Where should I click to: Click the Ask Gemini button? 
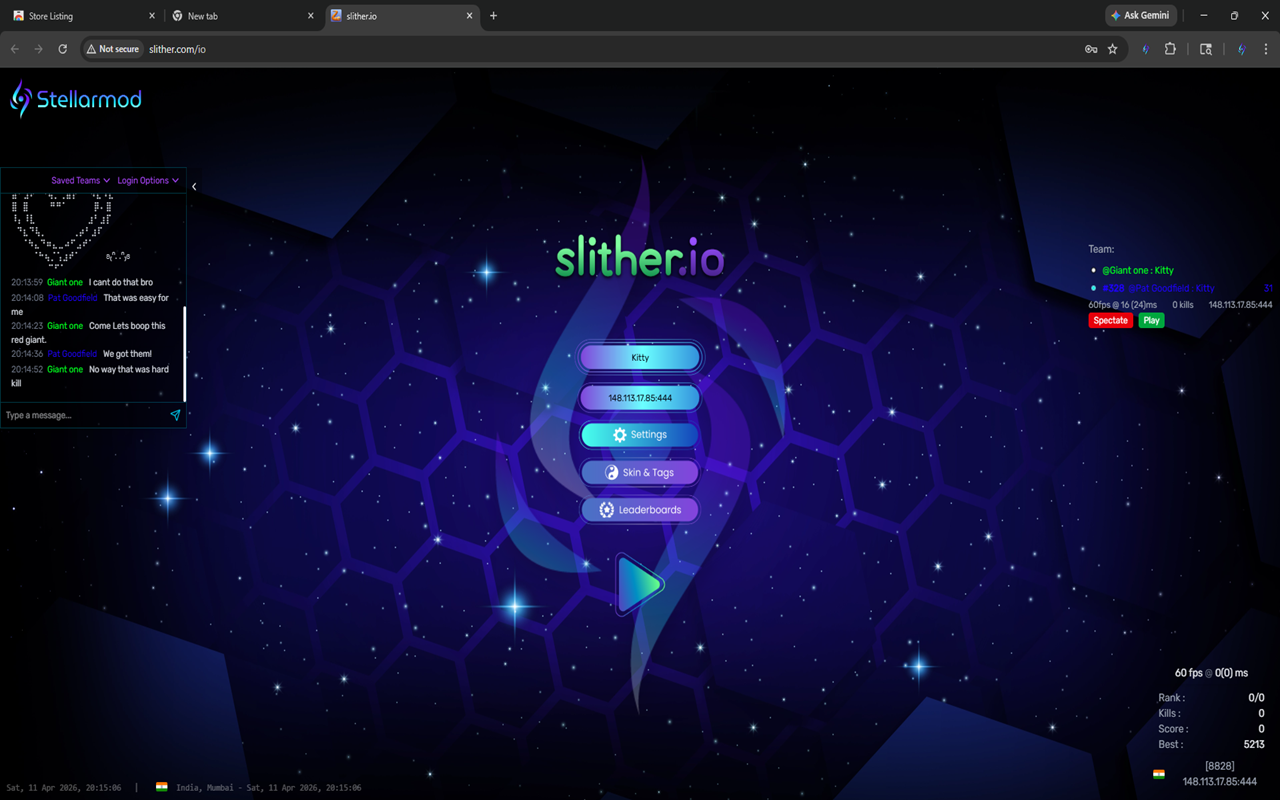pyautogui.click(x=1141, y=16)
